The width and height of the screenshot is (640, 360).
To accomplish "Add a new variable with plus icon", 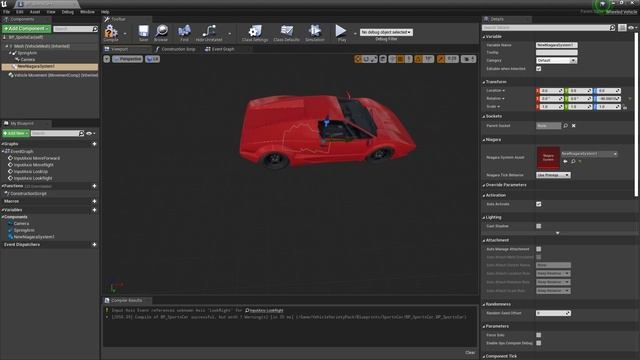I will point(94,210).
